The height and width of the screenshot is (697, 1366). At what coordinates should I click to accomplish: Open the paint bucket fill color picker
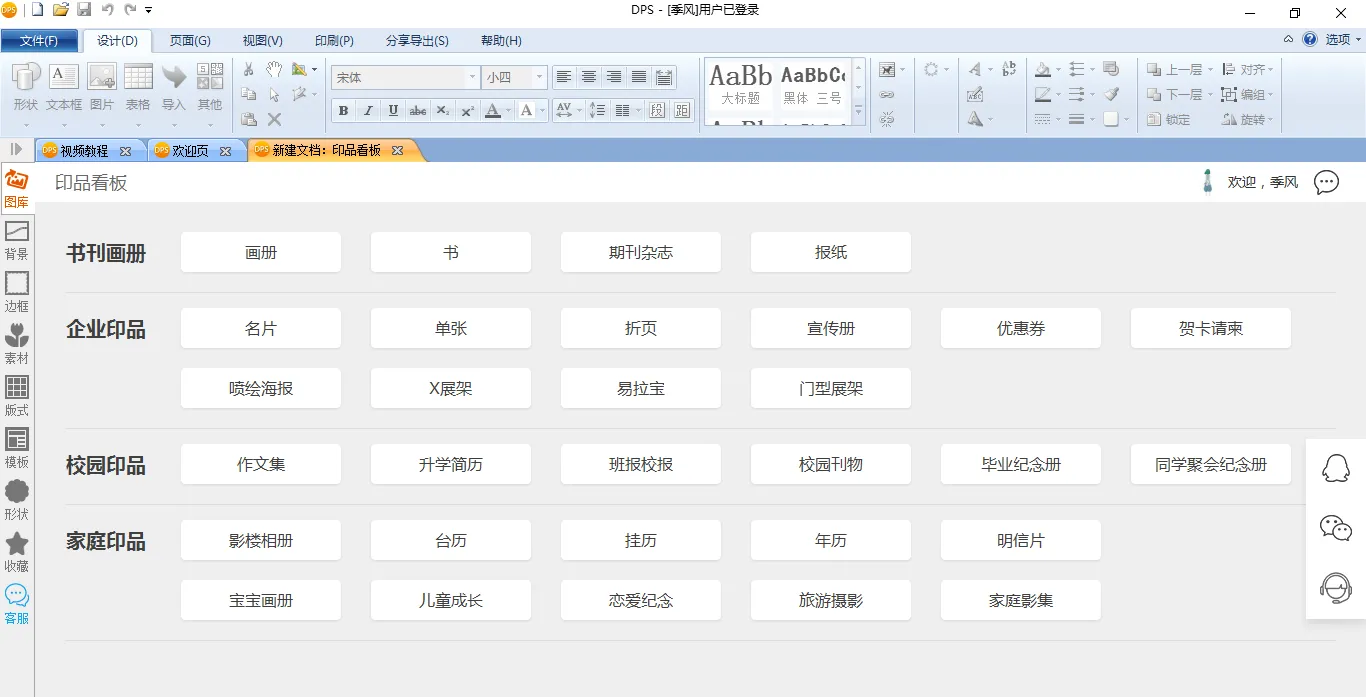point(1044,70)
